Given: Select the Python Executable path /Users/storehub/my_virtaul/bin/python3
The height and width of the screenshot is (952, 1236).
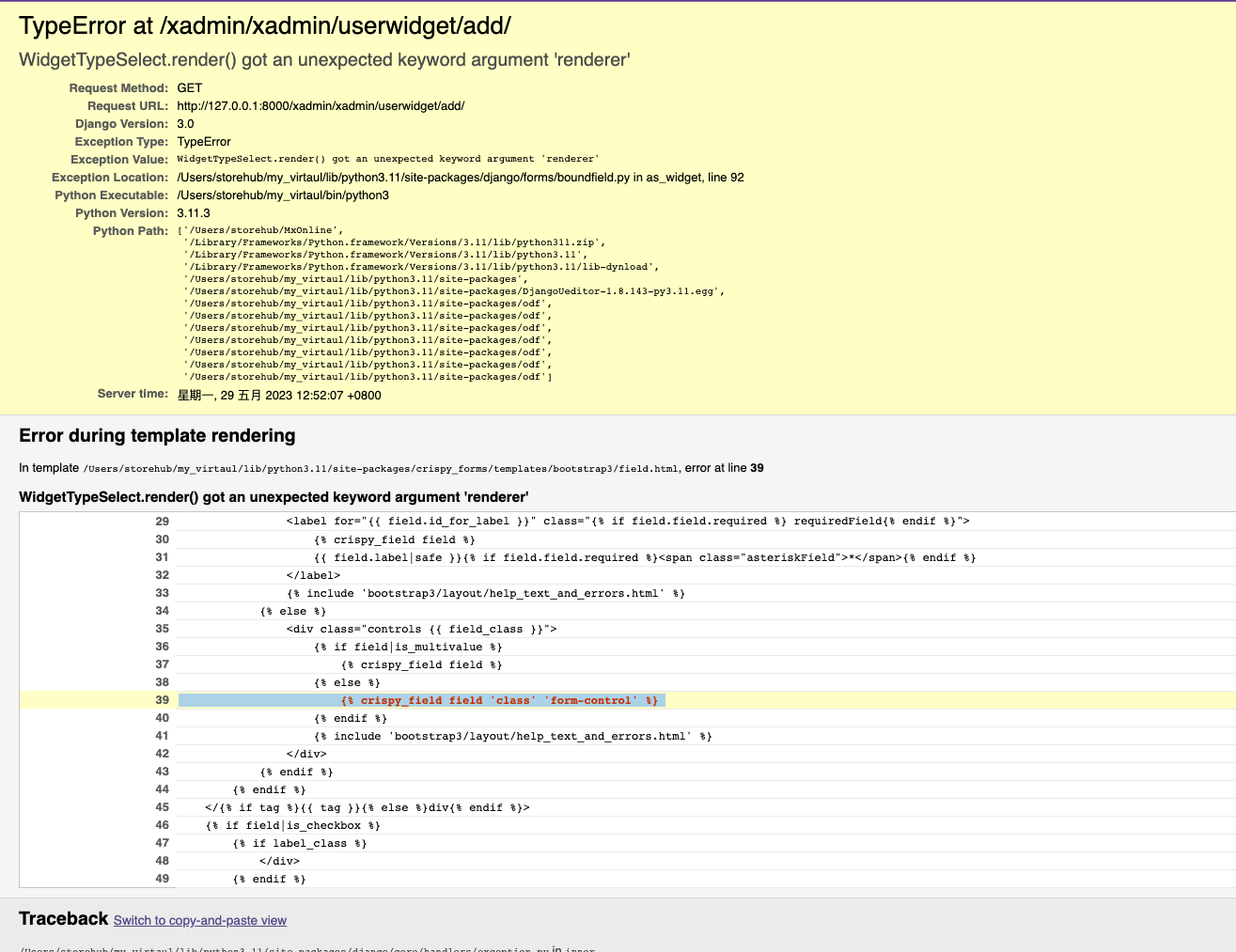Looking at the screenshot, I should [x=283, y=195].
